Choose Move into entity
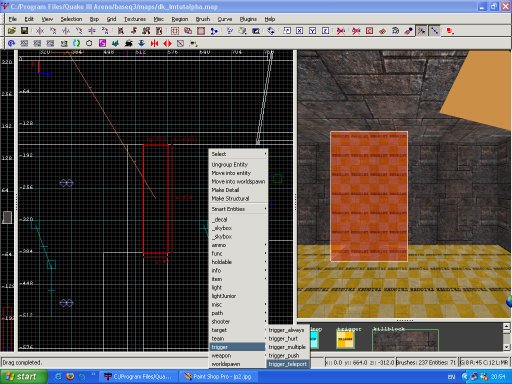 click(x=238, y=173)
